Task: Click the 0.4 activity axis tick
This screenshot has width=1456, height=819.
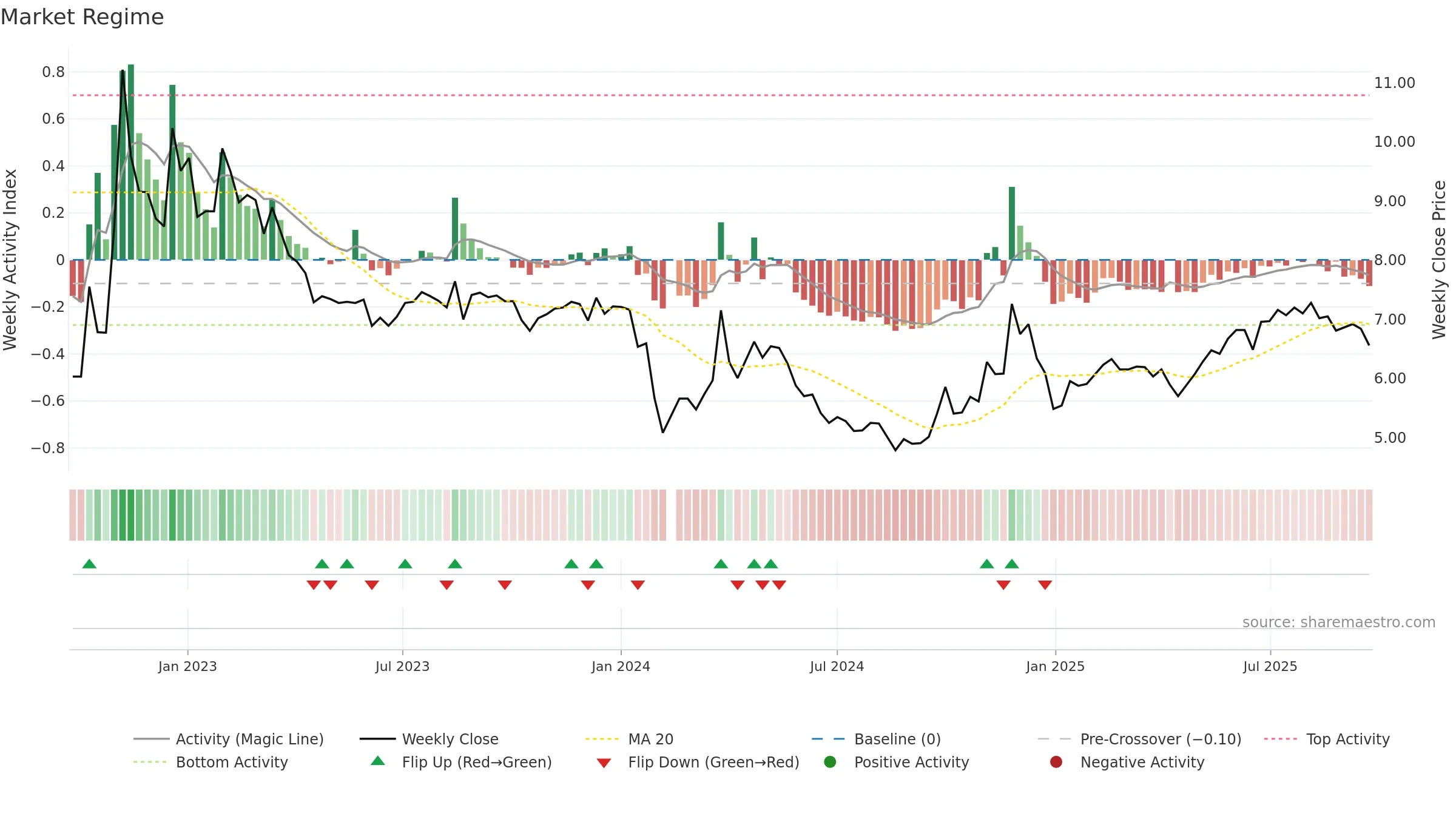Action: pos(53,166)
